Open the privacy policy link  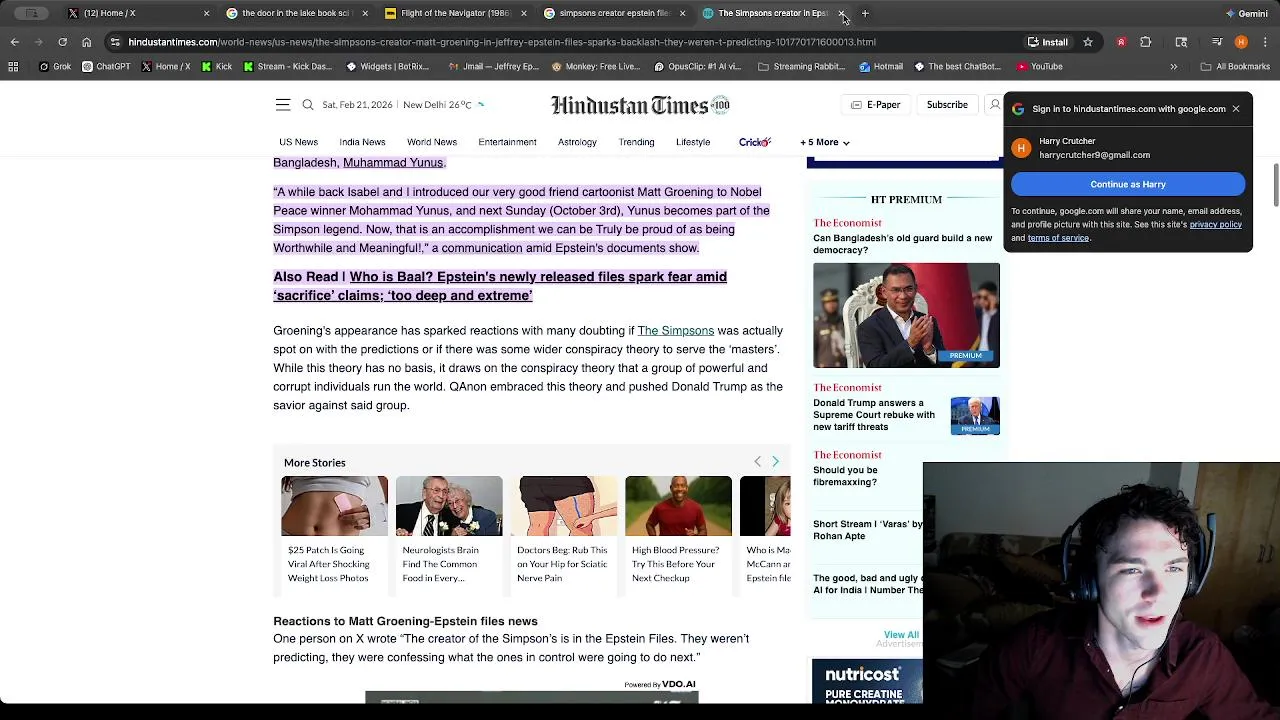tap(1215, 225)
